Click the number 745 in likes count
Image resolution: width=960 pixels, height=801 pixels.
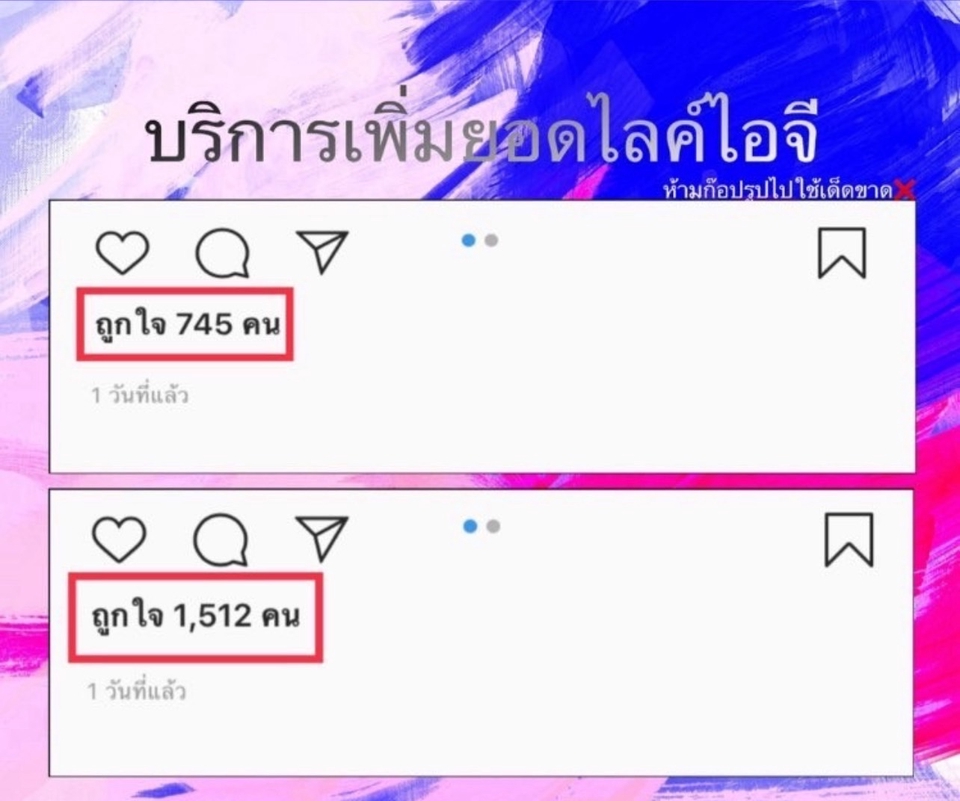(x=204, y=324)
